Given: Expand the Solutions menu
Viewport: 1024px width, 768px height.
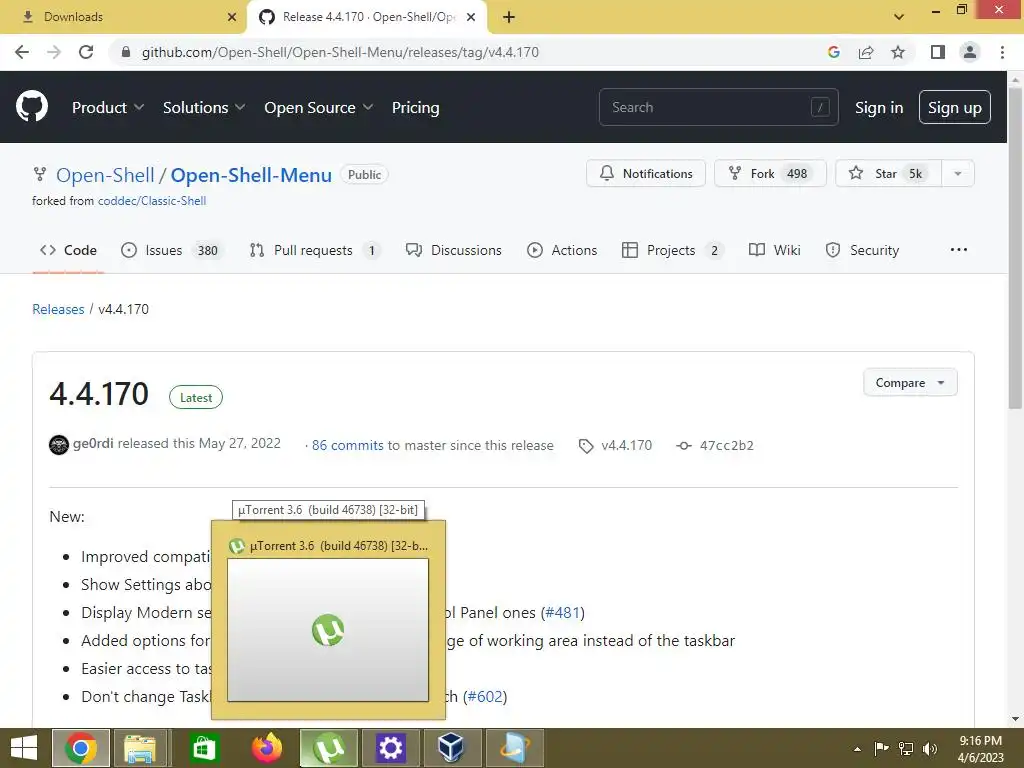Looking at the screenshot, I should tap(204, 108).
